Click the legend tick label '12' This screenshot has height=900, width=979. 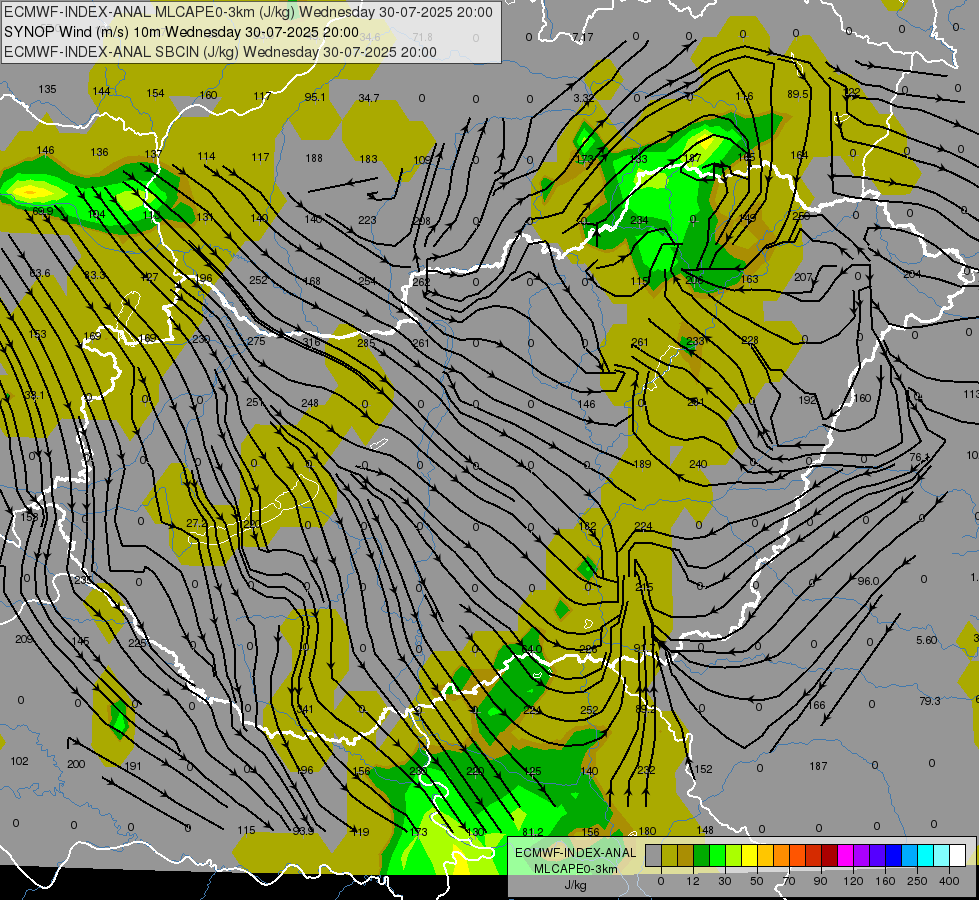693,881
